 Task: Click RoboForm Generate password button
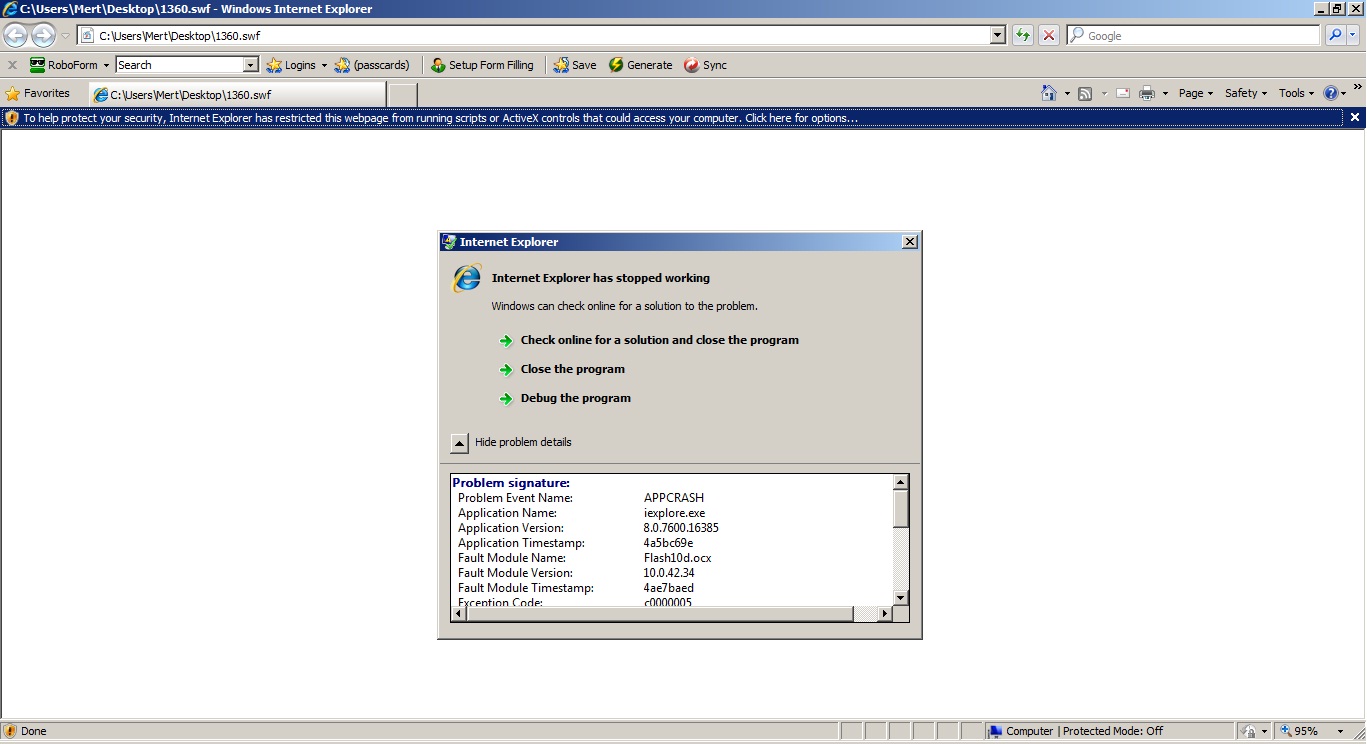point(640,65)
